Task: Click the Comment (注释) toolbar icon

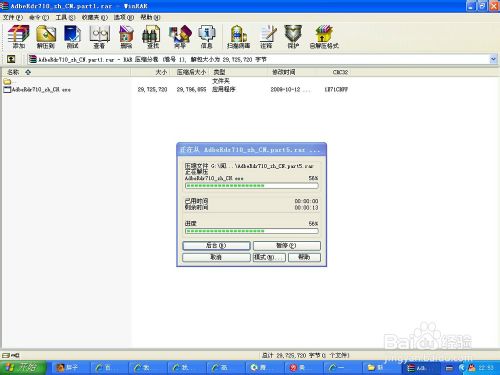Action: click(x=267, y=37)
